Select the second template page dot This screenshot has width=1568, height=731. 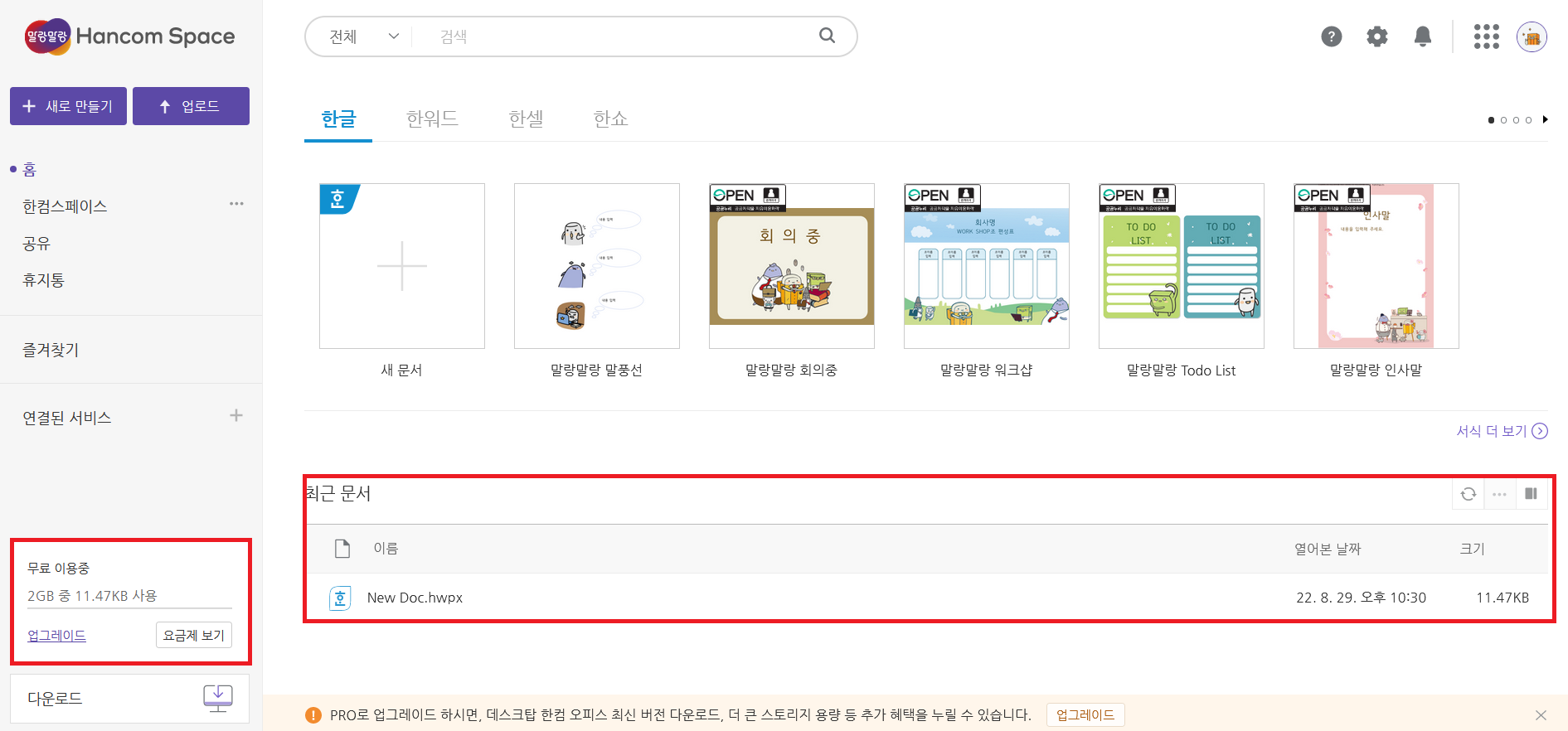(x=1503, y=120)
